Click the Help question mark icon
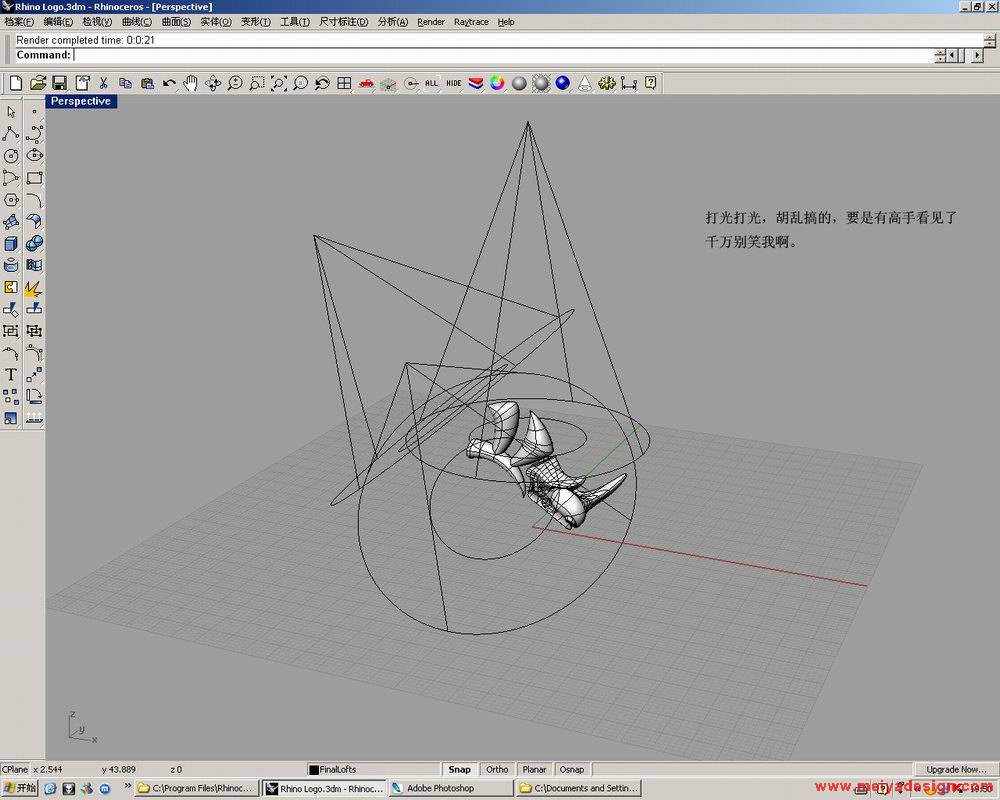The width and height of the screenshot is (1000, 800). point(651,83)
